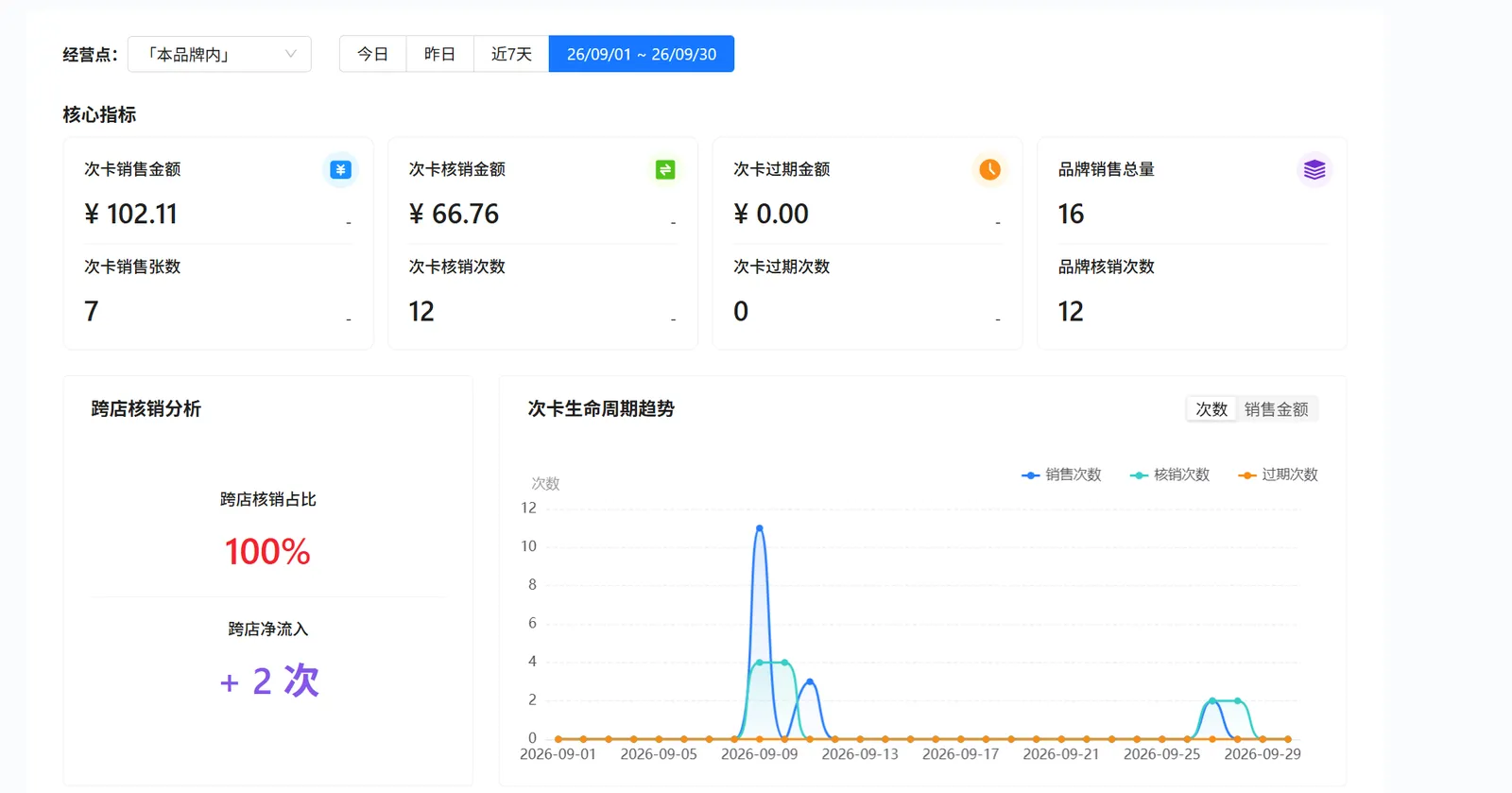
Task: Click the + 2 次 跨店净流入 value
Action: click(269, 681)
